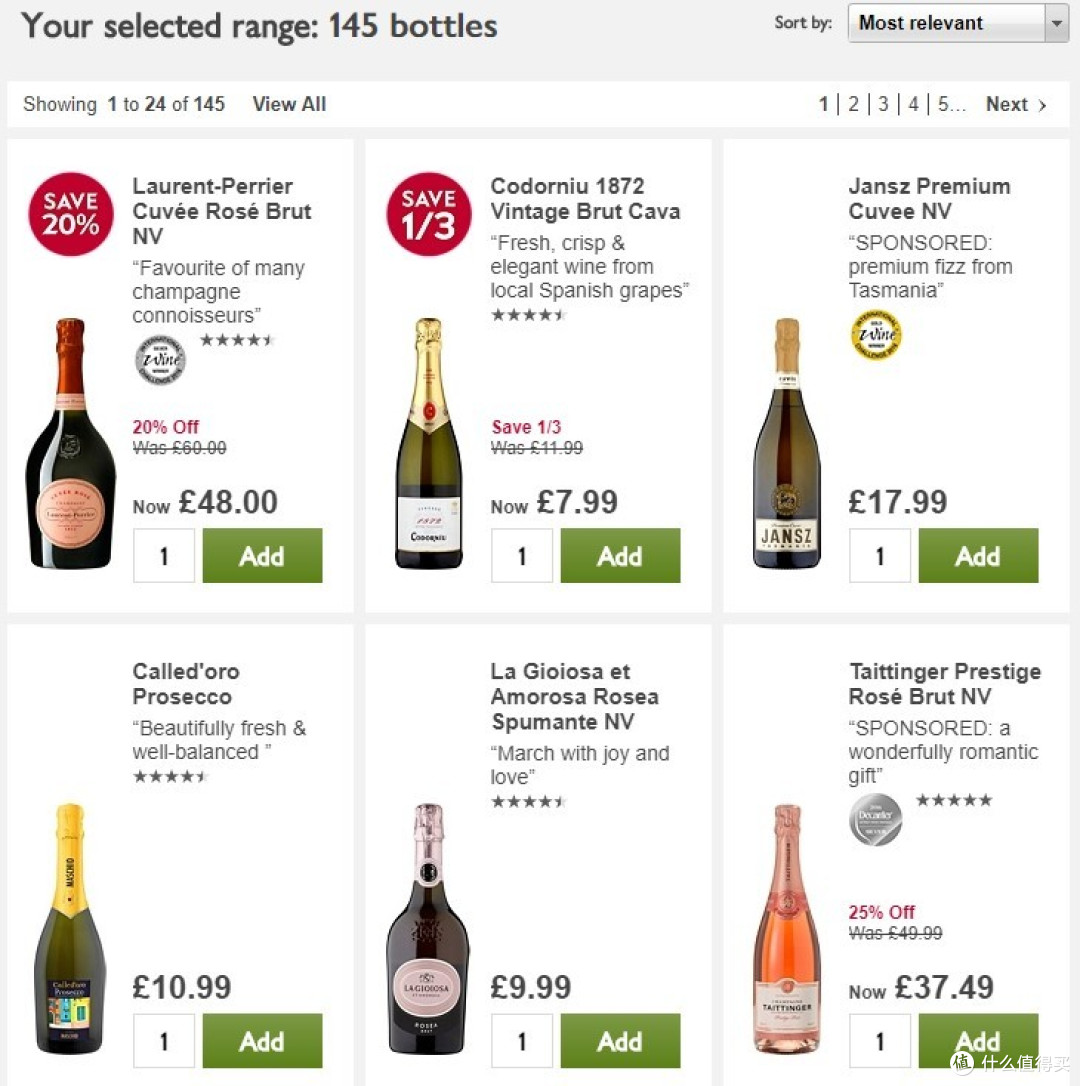The width and height of the screenshot is (1080, 1086).
Task: Click View All link
Action: tap(289, 104)
